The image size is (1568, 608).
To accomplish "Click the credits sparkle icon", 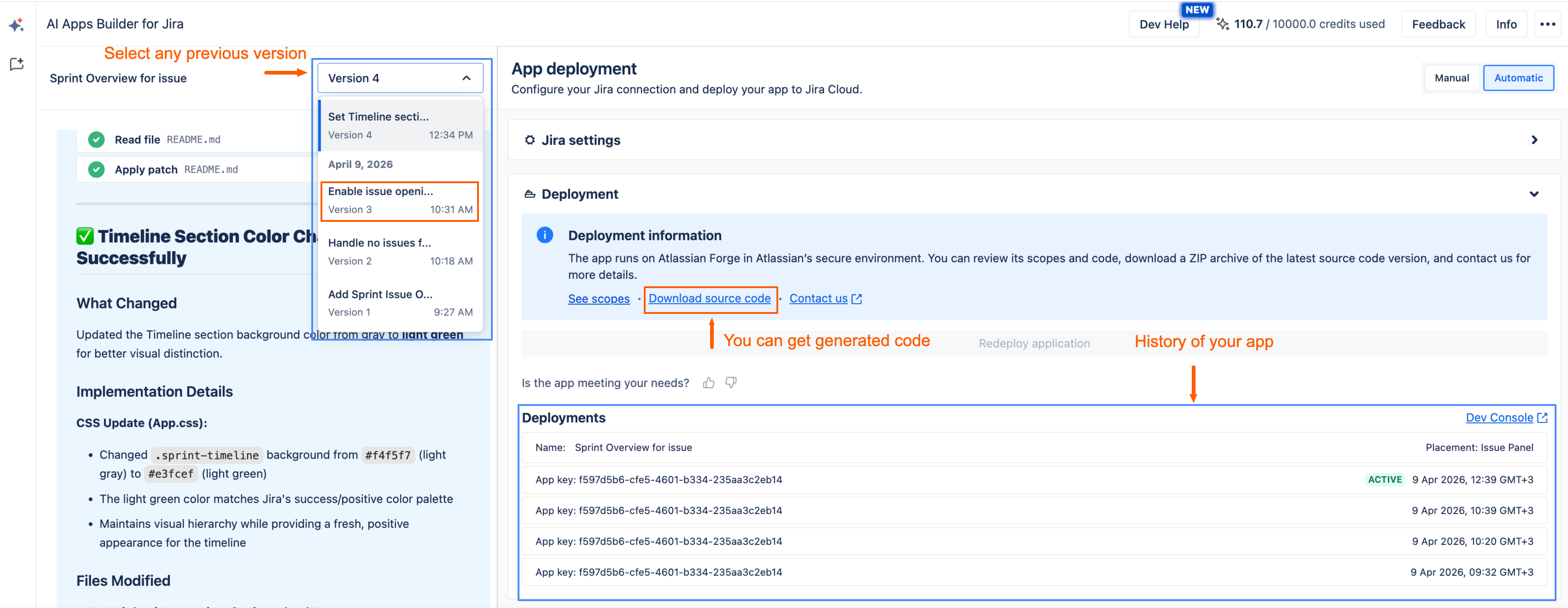I will pyautogui.click(x=1222, y=24).
